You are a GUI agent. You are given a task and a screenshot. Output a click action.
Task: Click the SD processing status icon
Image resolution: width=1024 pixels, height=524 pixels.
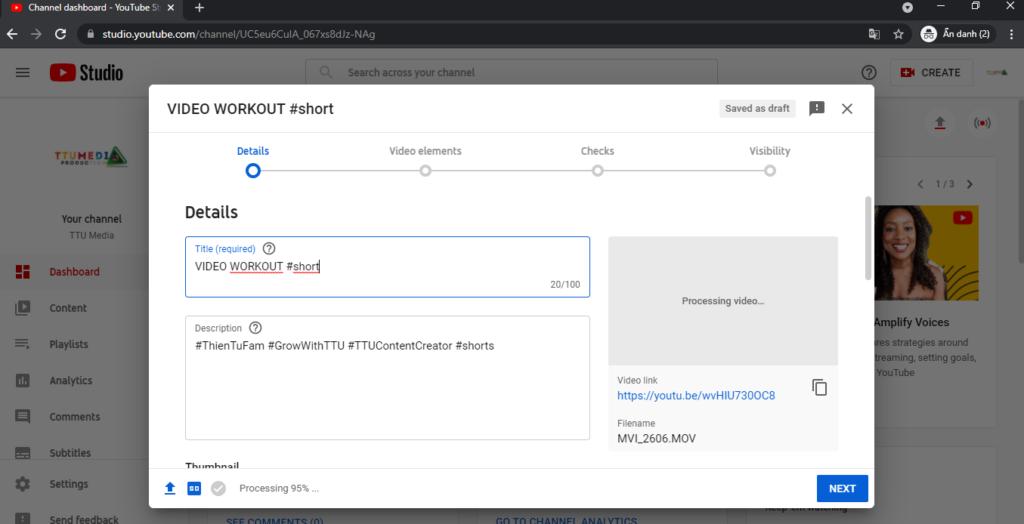(x=194, y=488)
